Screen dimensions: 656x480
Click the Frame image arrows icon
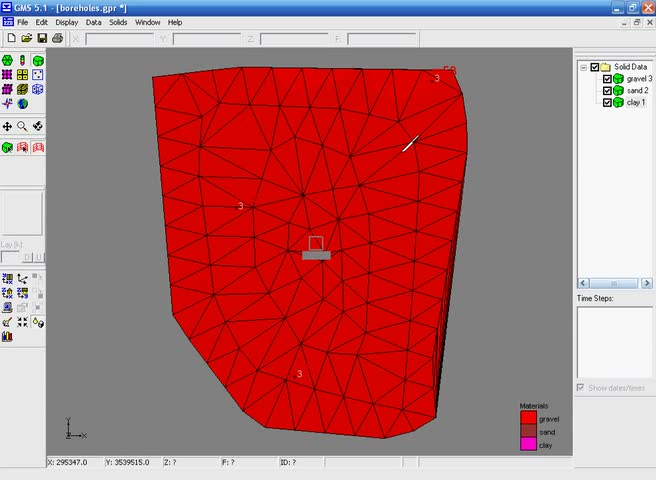pos(22,322)
